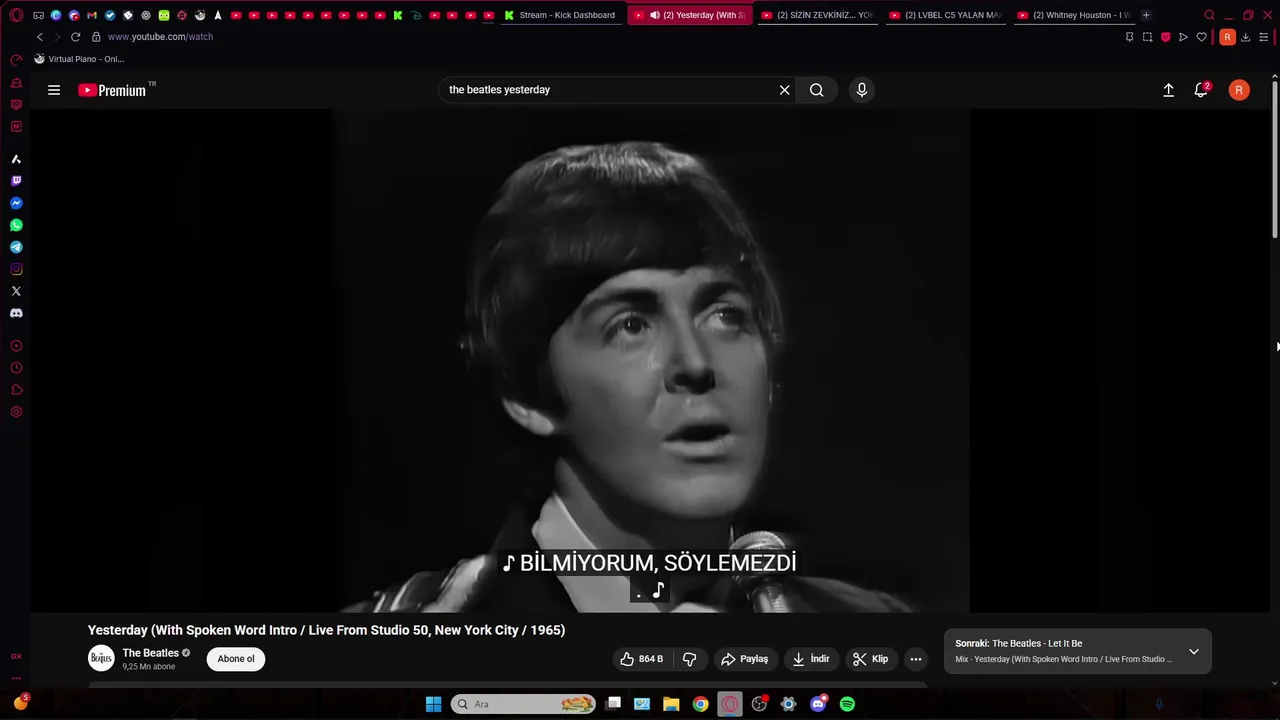Focus the address bar URL
Image resolution: width=1280 pixels, height=720 pixels.
point(160,37)
